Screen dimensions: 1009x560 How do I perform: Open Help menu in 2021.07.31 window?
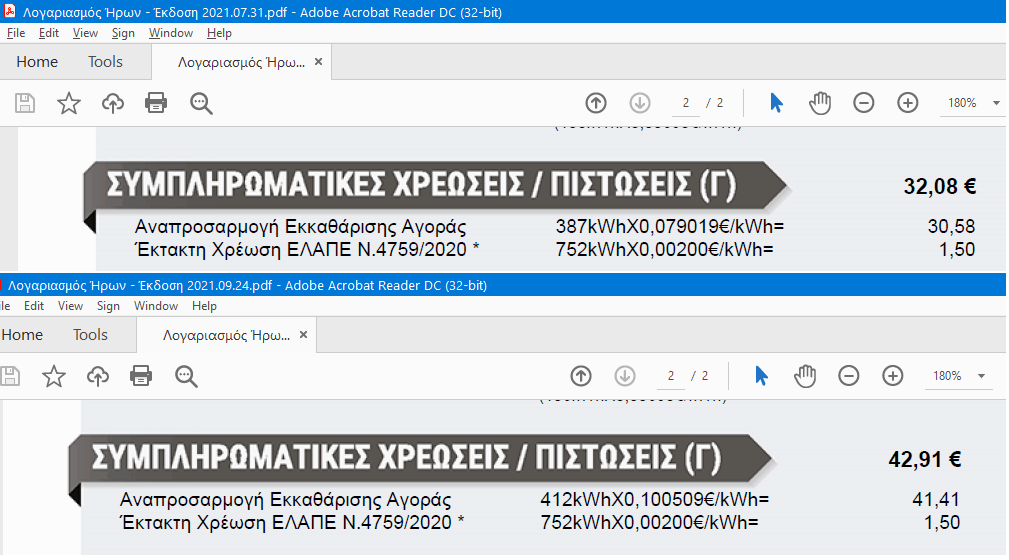pyautogui.click(x=219, y=33)
